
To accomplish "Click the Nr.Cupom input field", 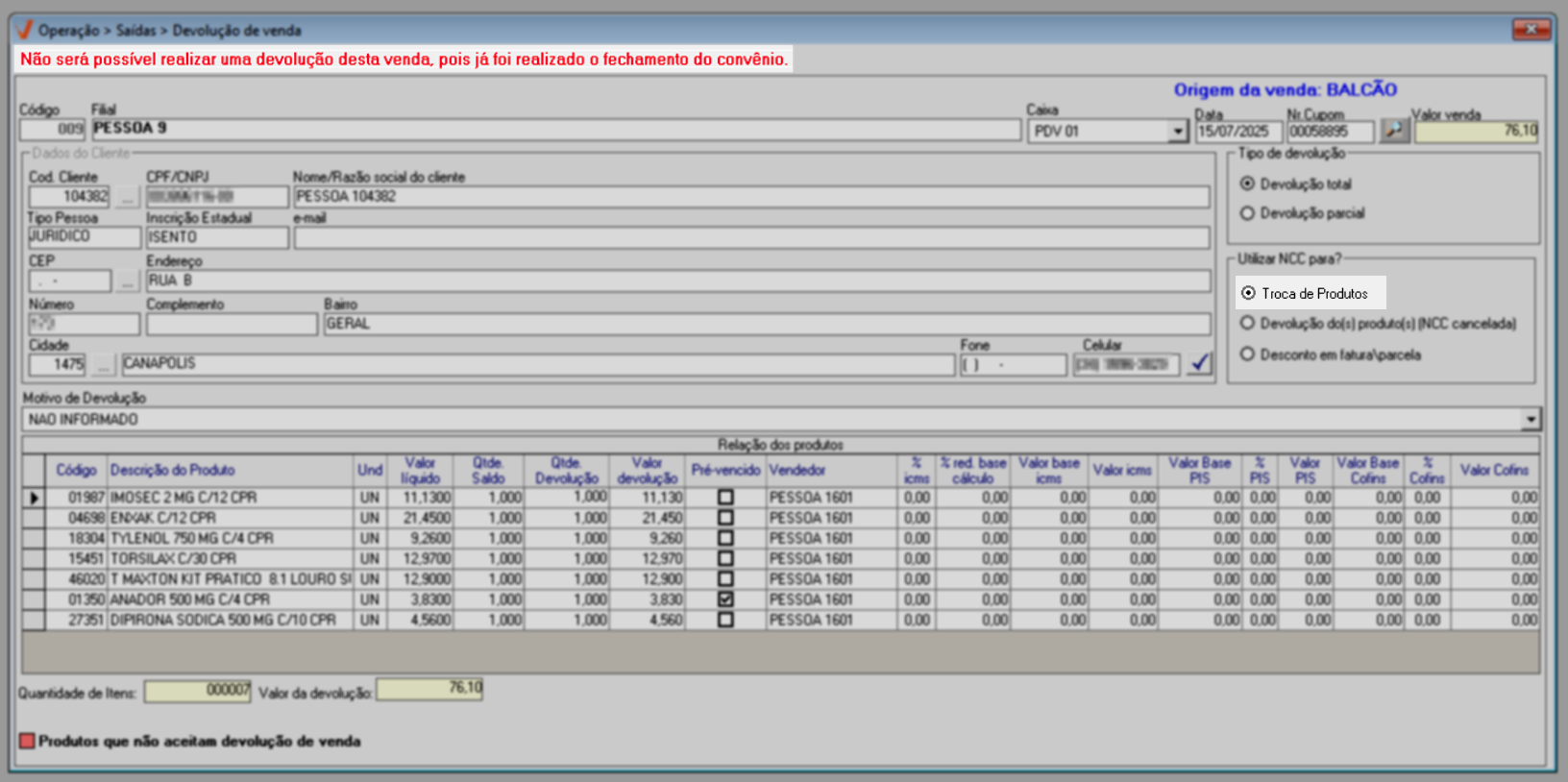I will pos(1331,132).
